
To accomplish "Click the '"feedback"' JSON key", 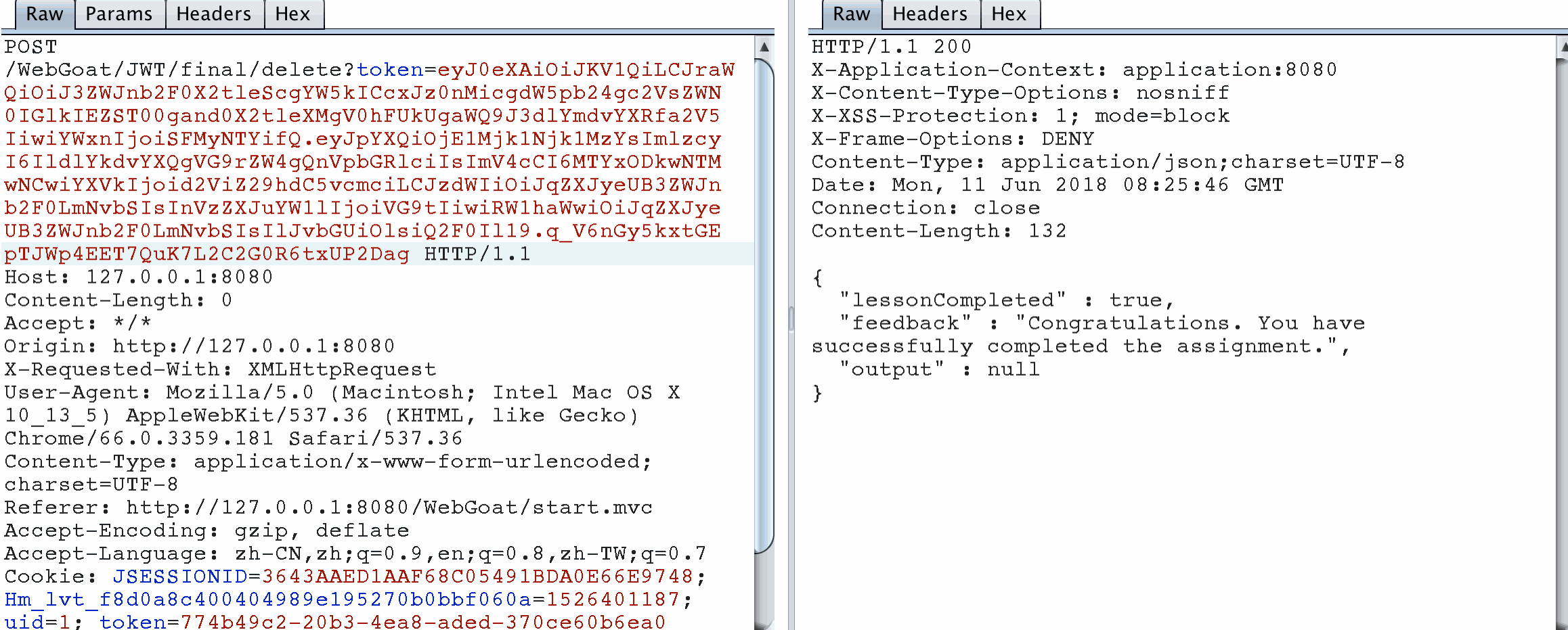I will [x=905, y=323].
